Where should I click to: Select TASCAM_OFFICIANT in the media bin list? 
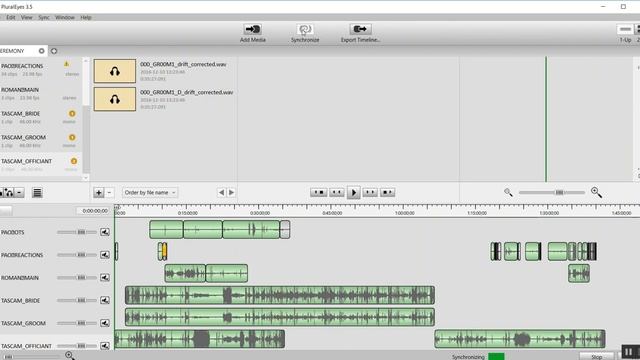pyautogui.click(x=41, y=164)
